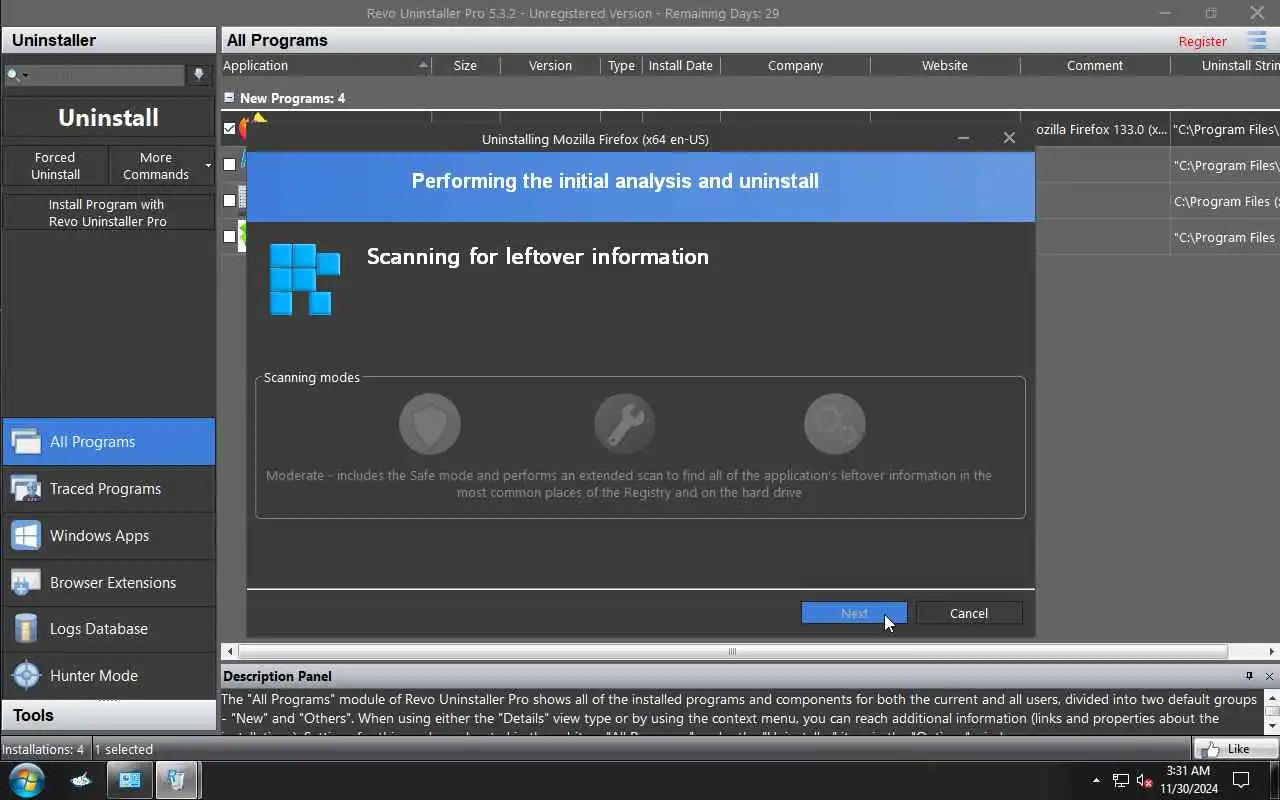
Task: Sort by the Website column
Action: [x=945, y=66]
